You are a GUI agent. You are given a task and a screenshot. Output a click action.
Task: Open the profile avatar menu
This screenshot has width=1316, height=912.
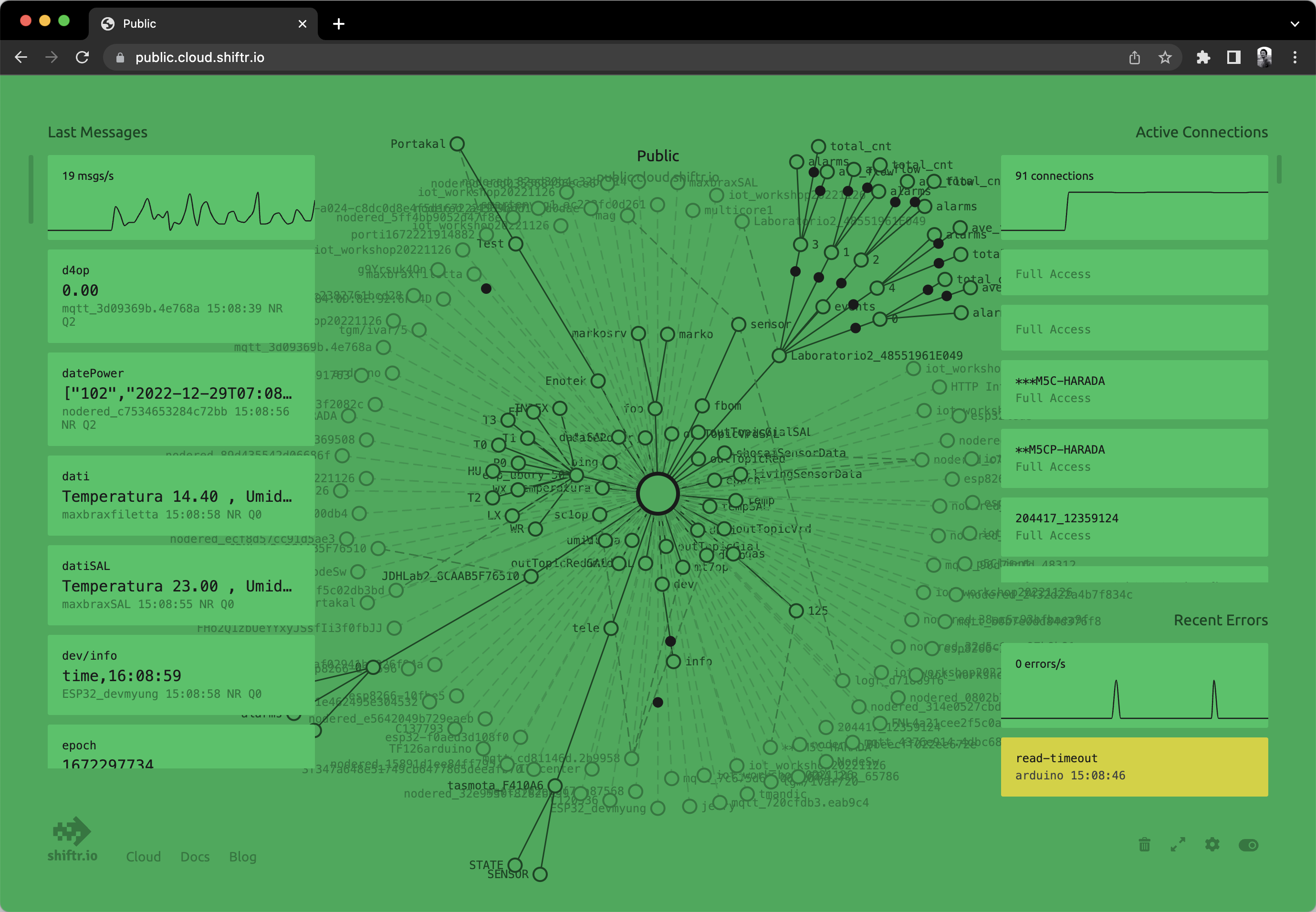click(1264, 57)
